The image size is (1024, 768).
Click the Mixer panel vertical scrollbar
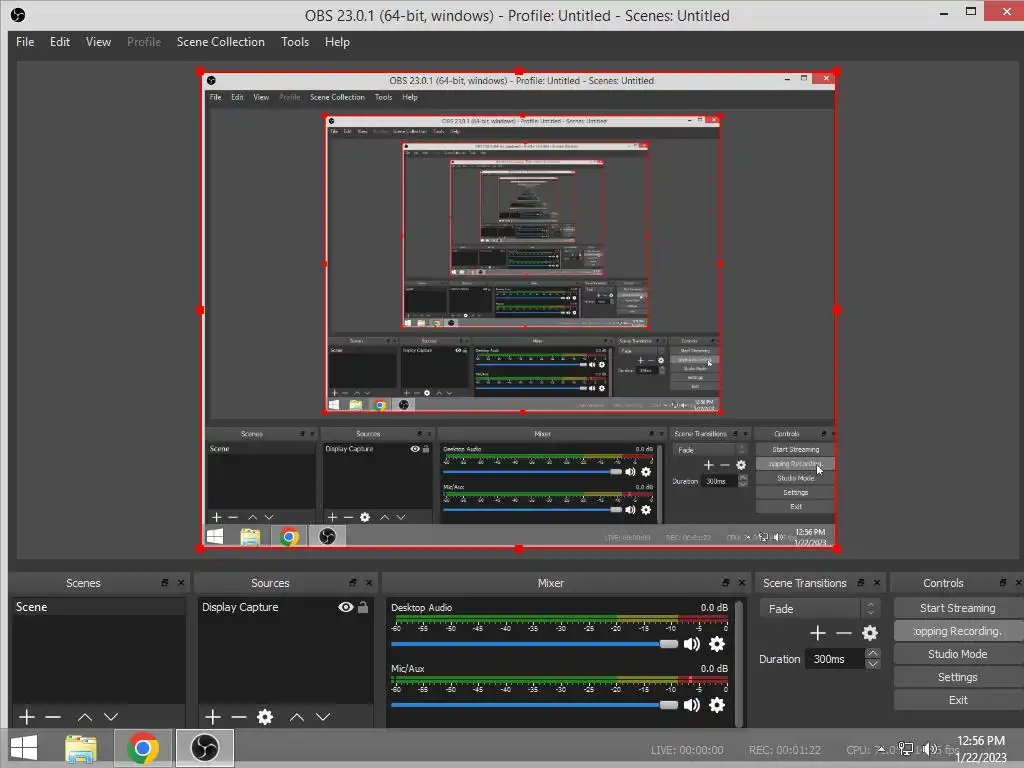coord(739,662)
